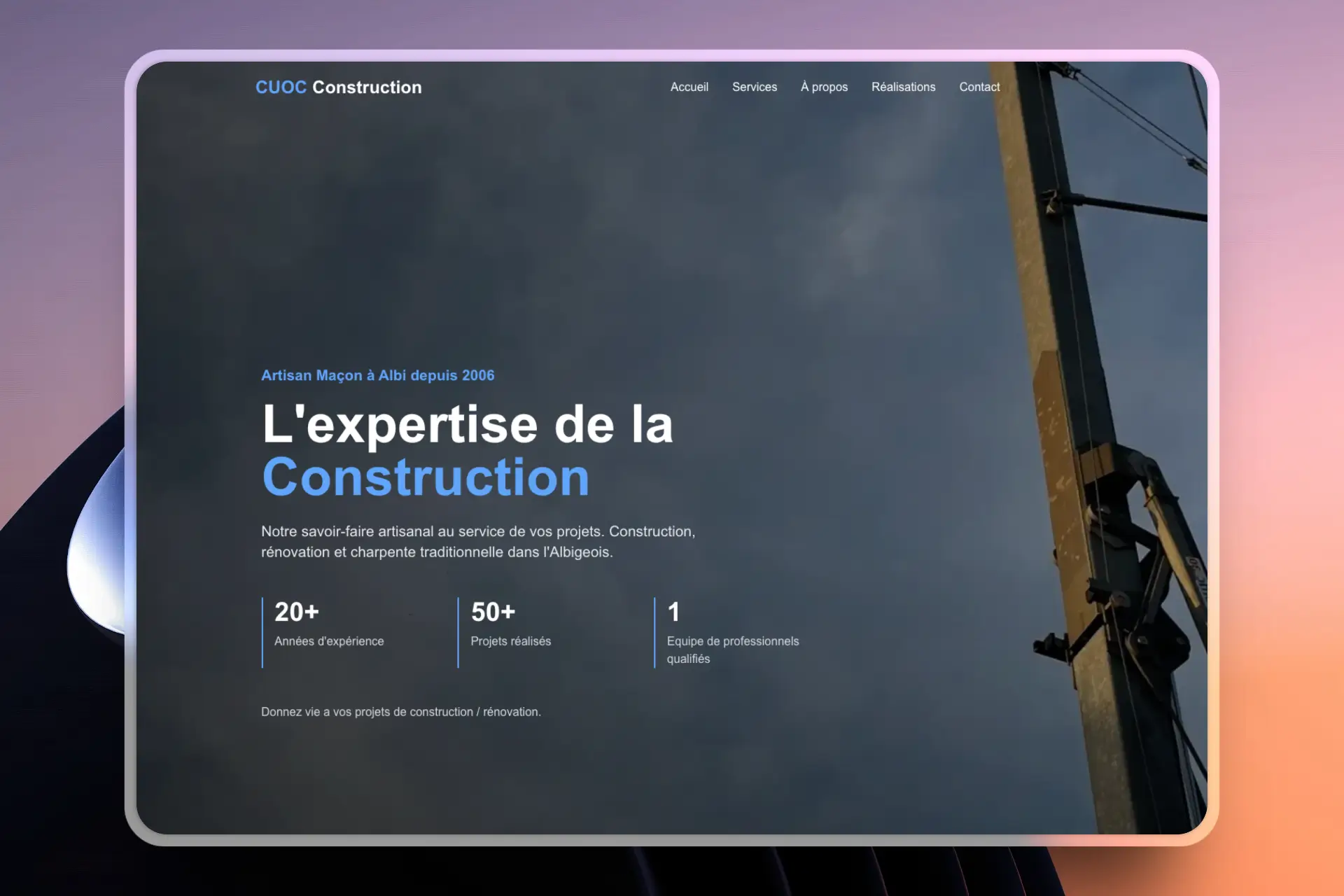
Task: Go to the Services page link
Action: pyautogui.click(x=754, y=87)
